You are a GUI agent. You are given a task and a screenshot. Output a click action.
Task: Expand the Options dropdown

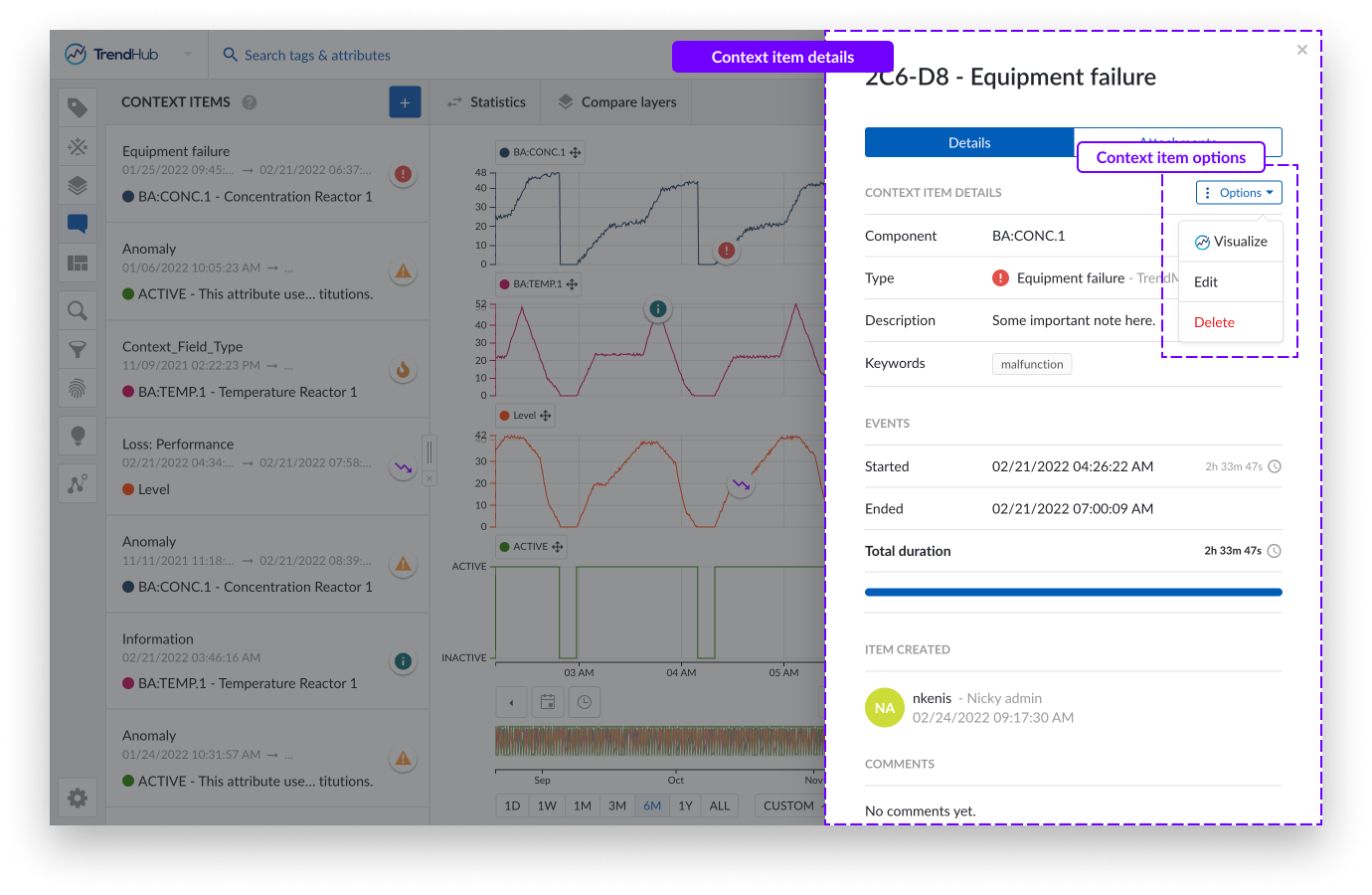click(x=1239, y=193)
